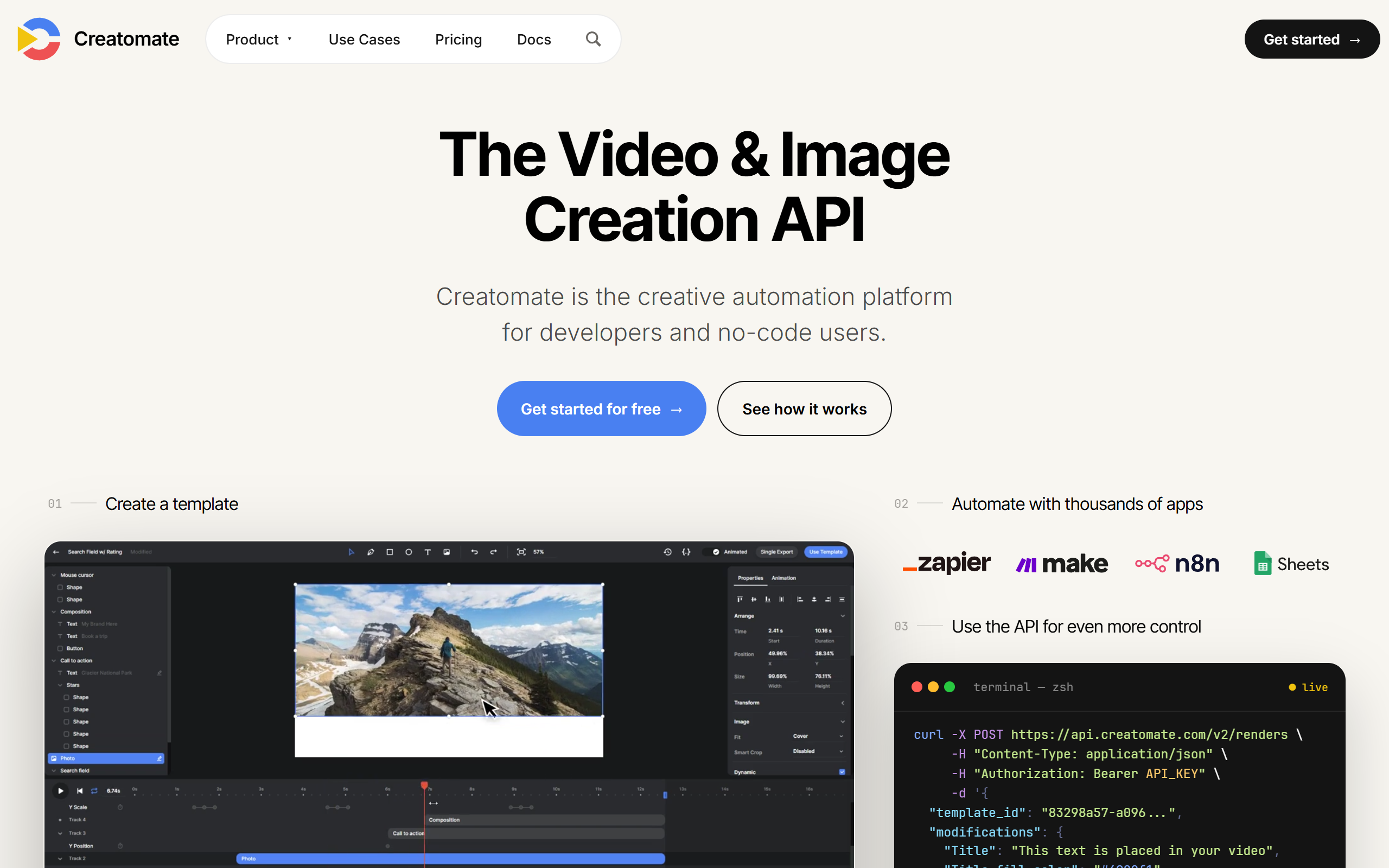
Task: Open the Use Cases nav item
Action: 364,39
